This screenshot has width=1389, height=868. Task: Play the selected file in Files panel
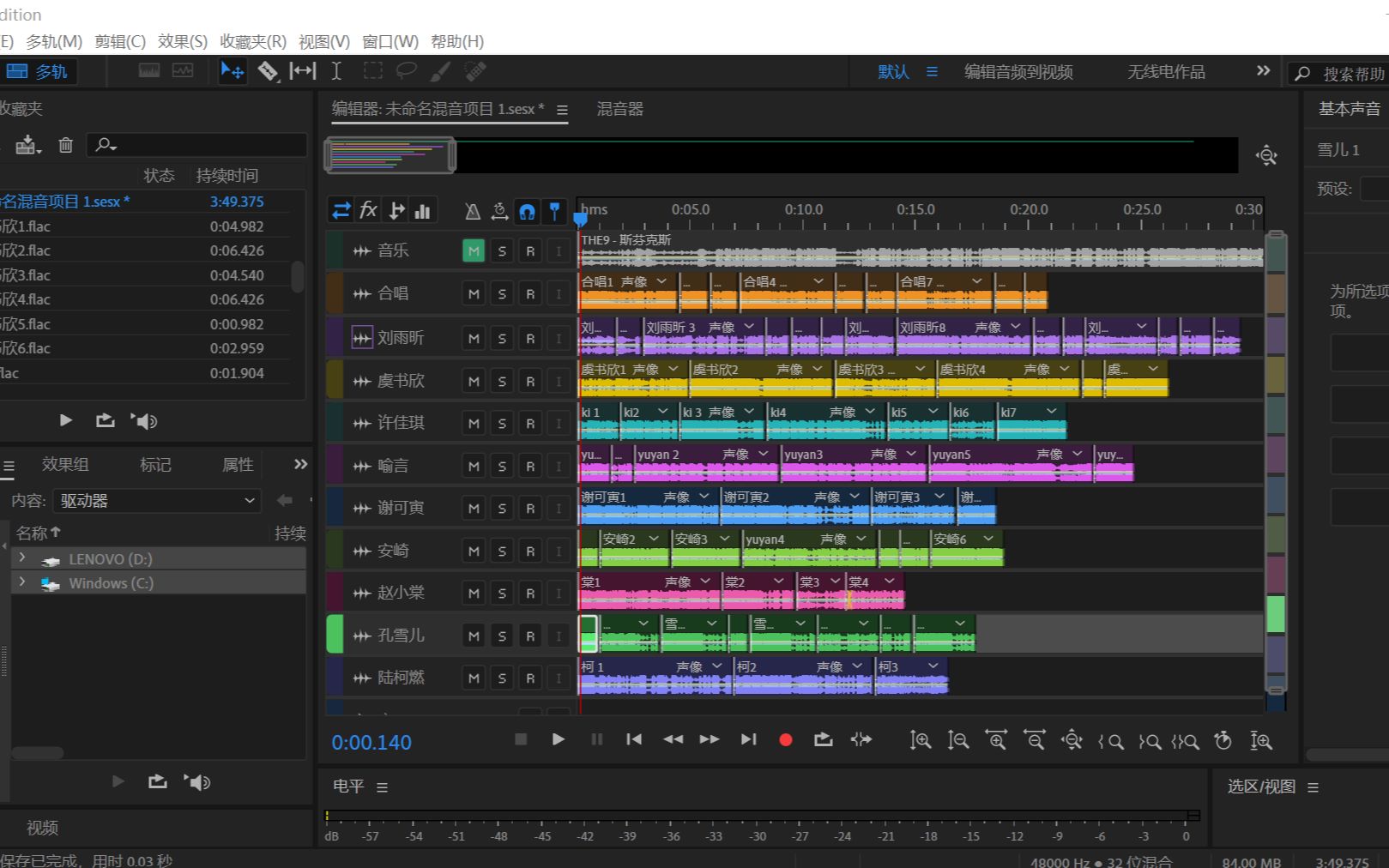(x=66, y=420)
